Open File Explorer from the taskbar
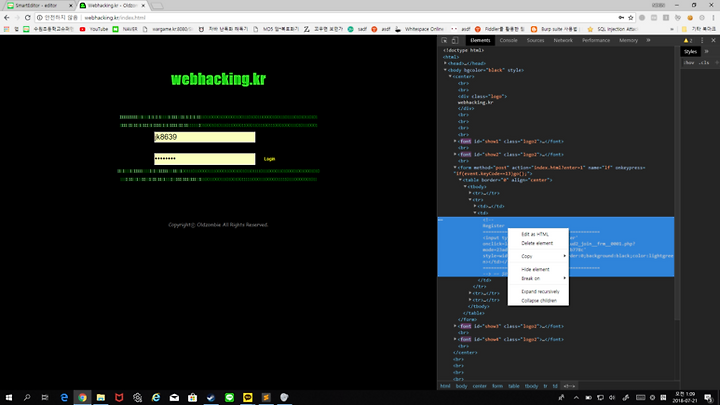Image resolution: width=720 pixels, height=405 pixels. (101, 397)
